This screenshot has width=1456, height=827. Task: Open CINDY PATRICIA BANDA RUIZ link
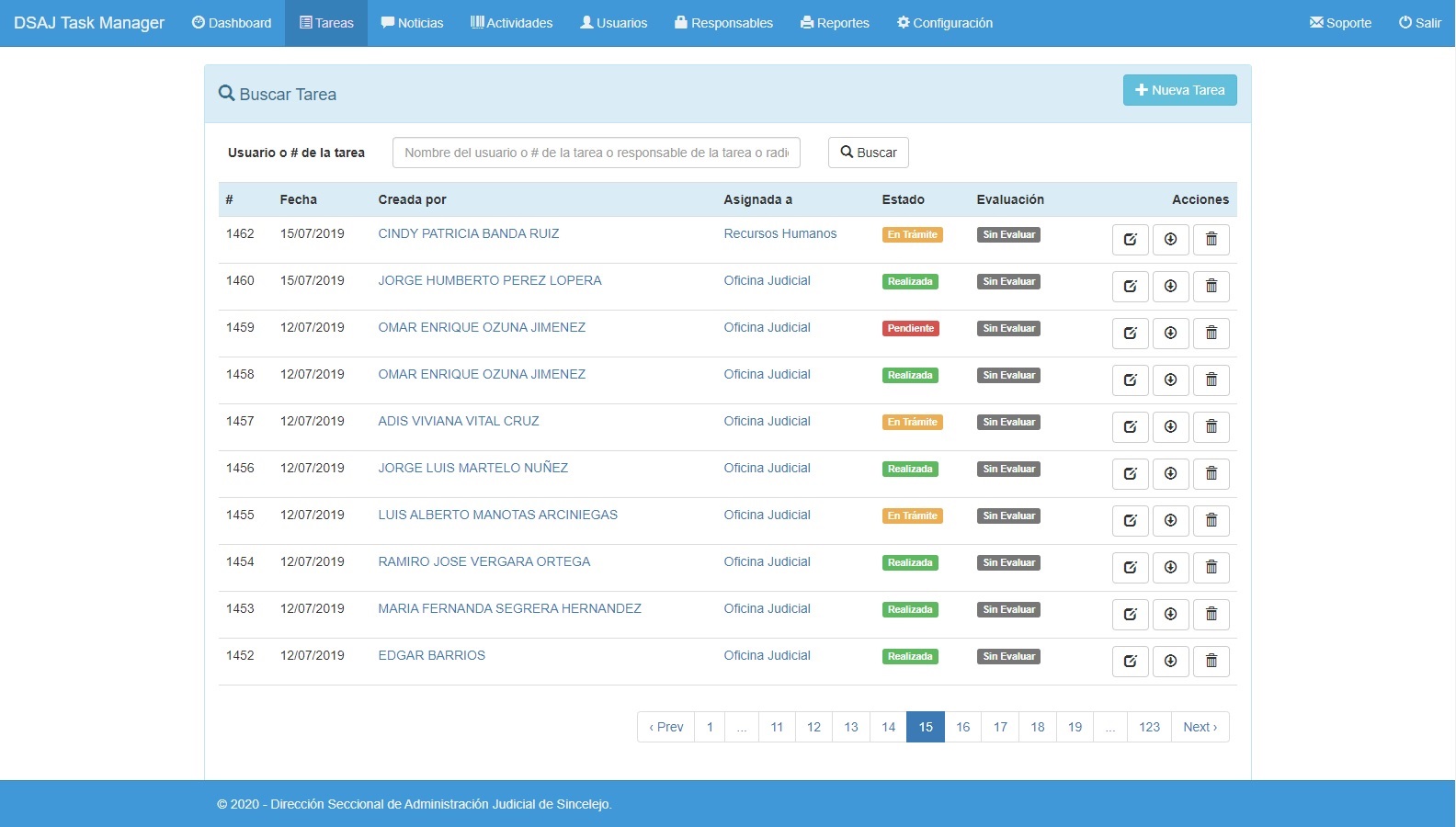(468, 233)
